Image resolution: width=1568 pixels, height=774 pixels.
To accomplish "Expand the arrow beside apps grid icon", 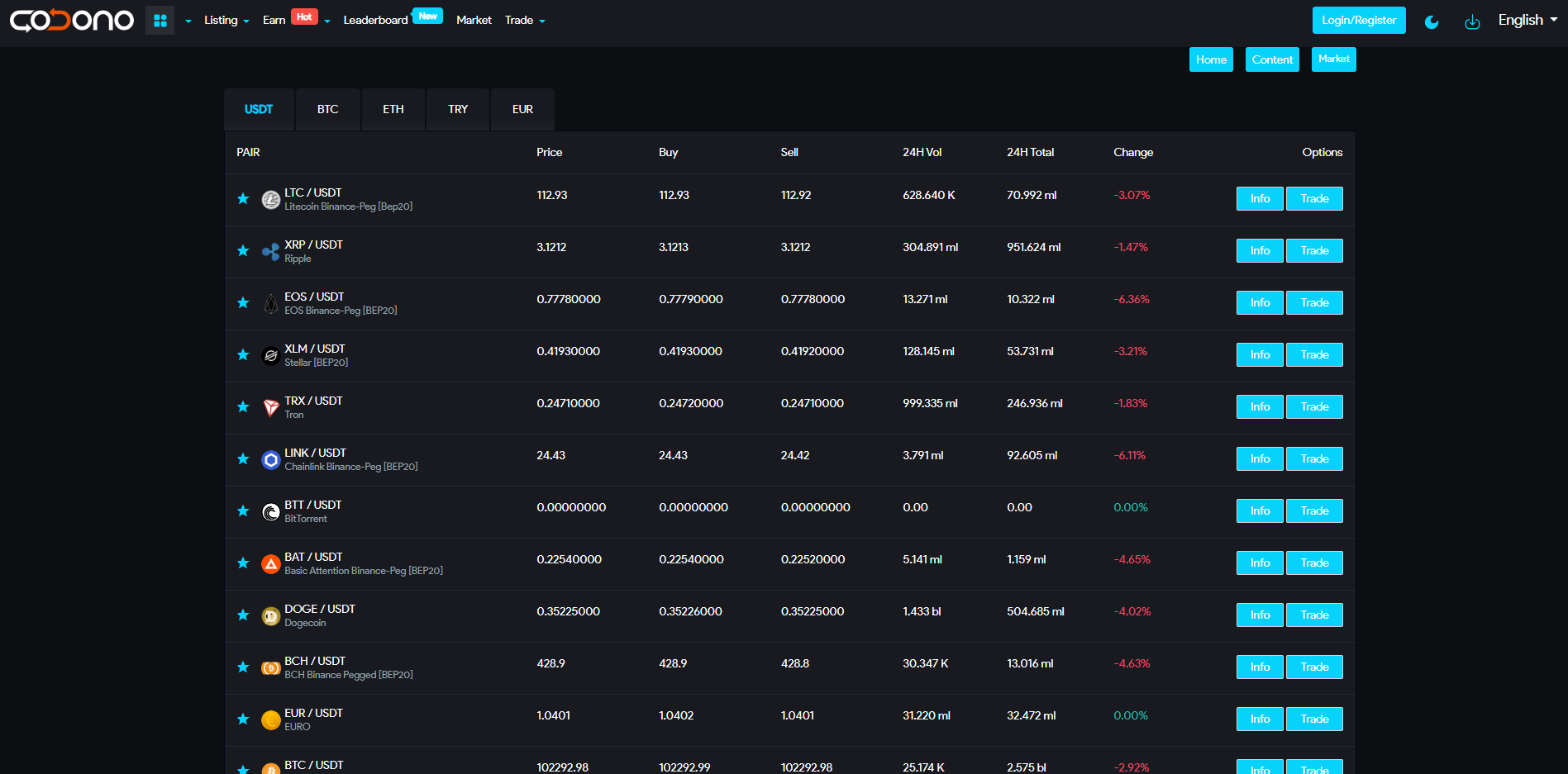I will (188, 21).
